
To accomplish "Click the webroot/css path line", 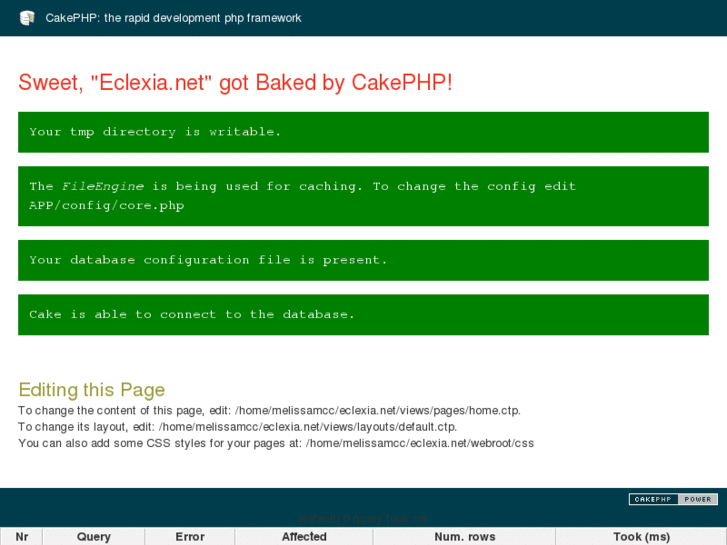I will pyautogui.click(x=276, y=443).
